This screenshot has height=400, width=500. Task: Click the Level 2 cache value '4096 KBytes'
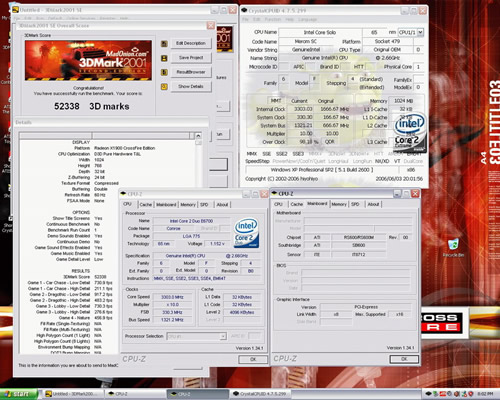[242, 312]
